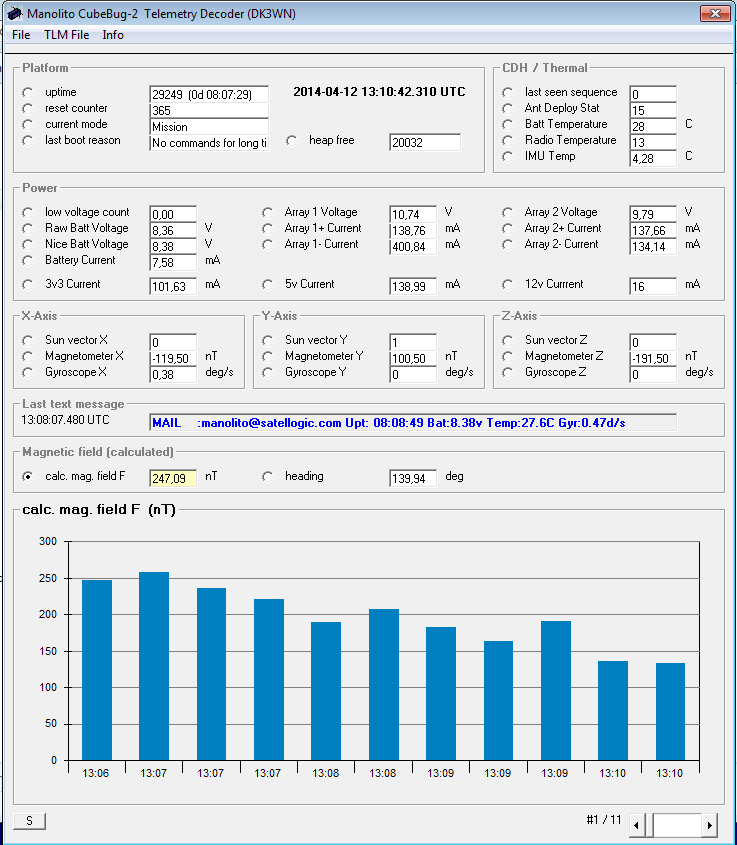Open the TLM File menu

click(x=66, y=35)
